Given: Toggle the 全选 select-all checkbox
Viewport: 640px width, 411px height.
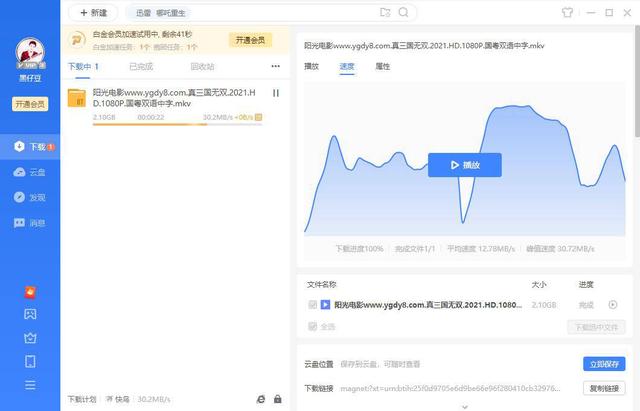Looking at the screenshot, I should pos(313,327).
